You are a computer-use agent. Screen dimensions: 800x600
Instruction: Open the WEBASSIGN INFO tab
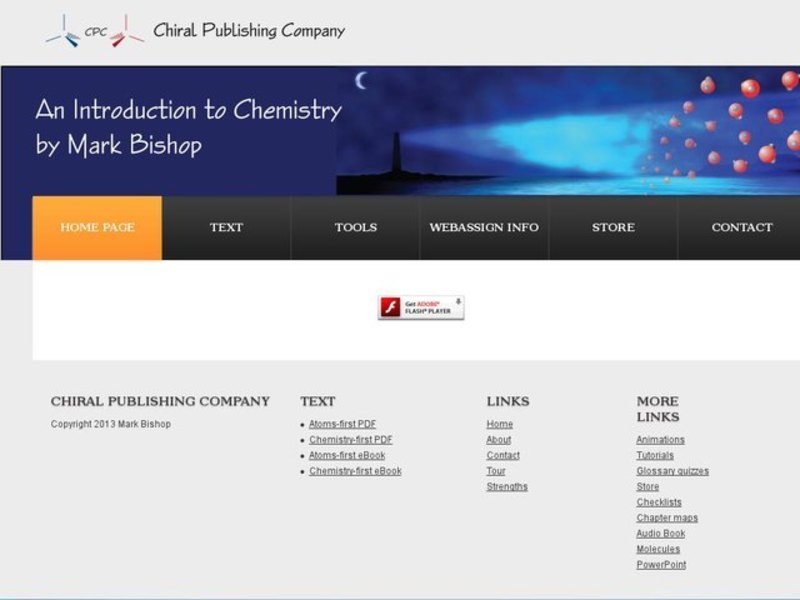pos(484,227)
